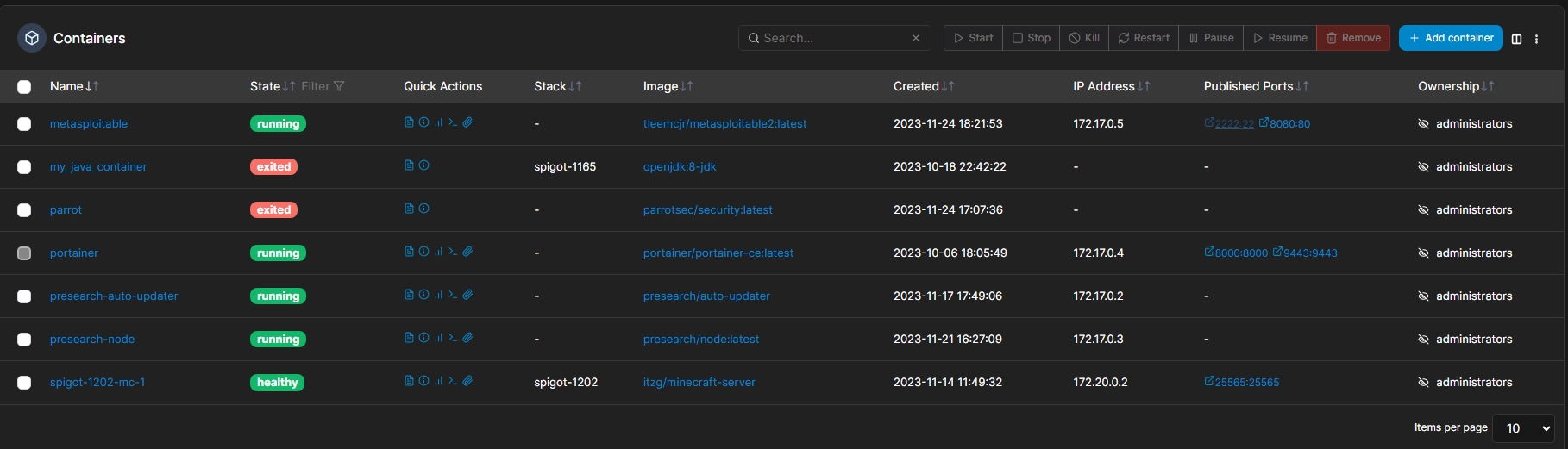Inspect the parrot container
The image size is (1568, 449).
[423, 209]
